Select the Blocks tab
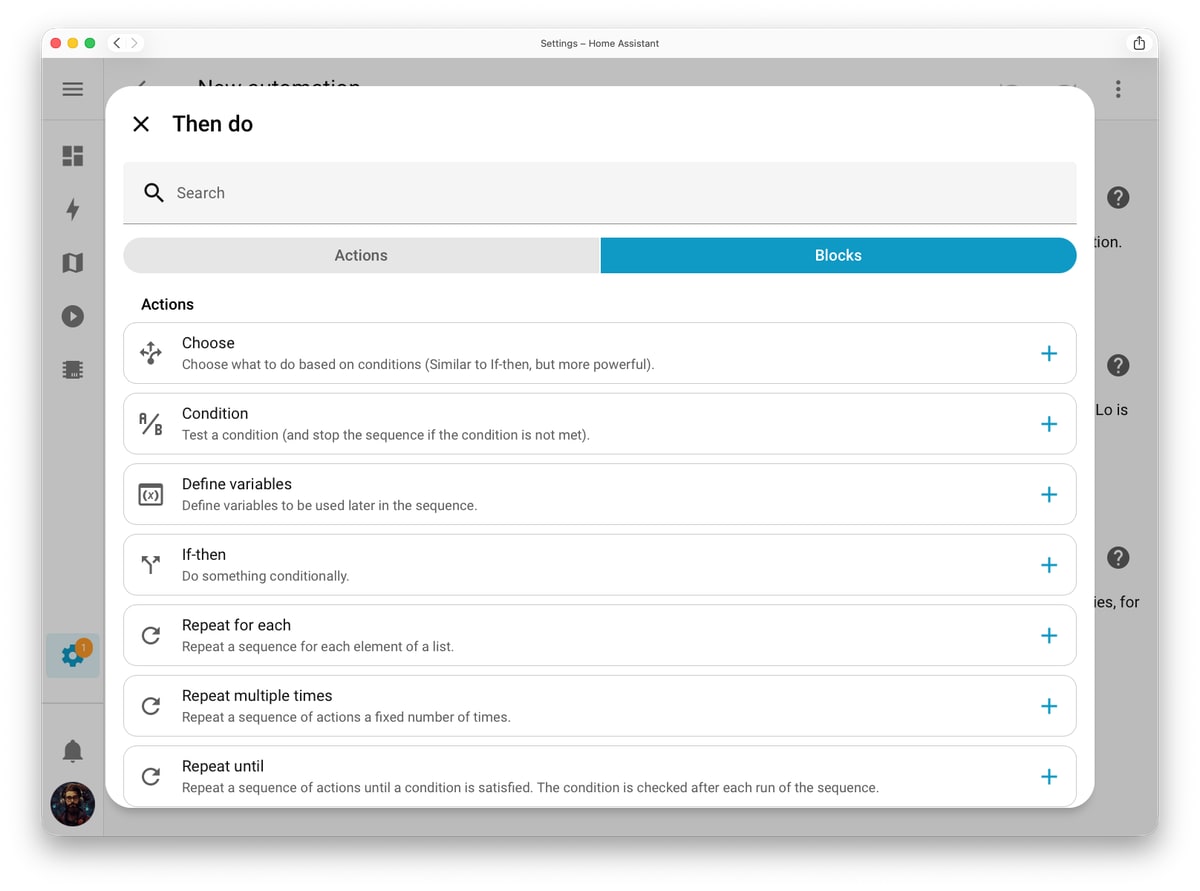 tap(838, 255)
